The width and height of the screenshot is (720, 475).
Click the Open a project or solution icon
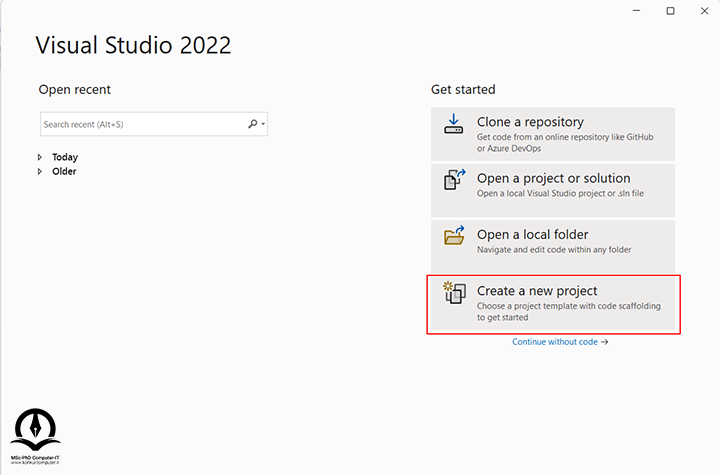[455, 180]
